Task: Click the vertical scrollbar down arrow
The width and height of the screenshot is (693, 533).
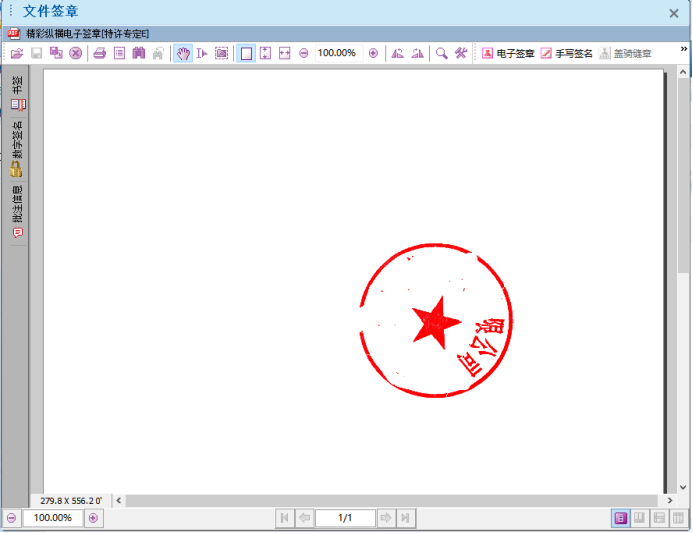Action: (683, 487)
